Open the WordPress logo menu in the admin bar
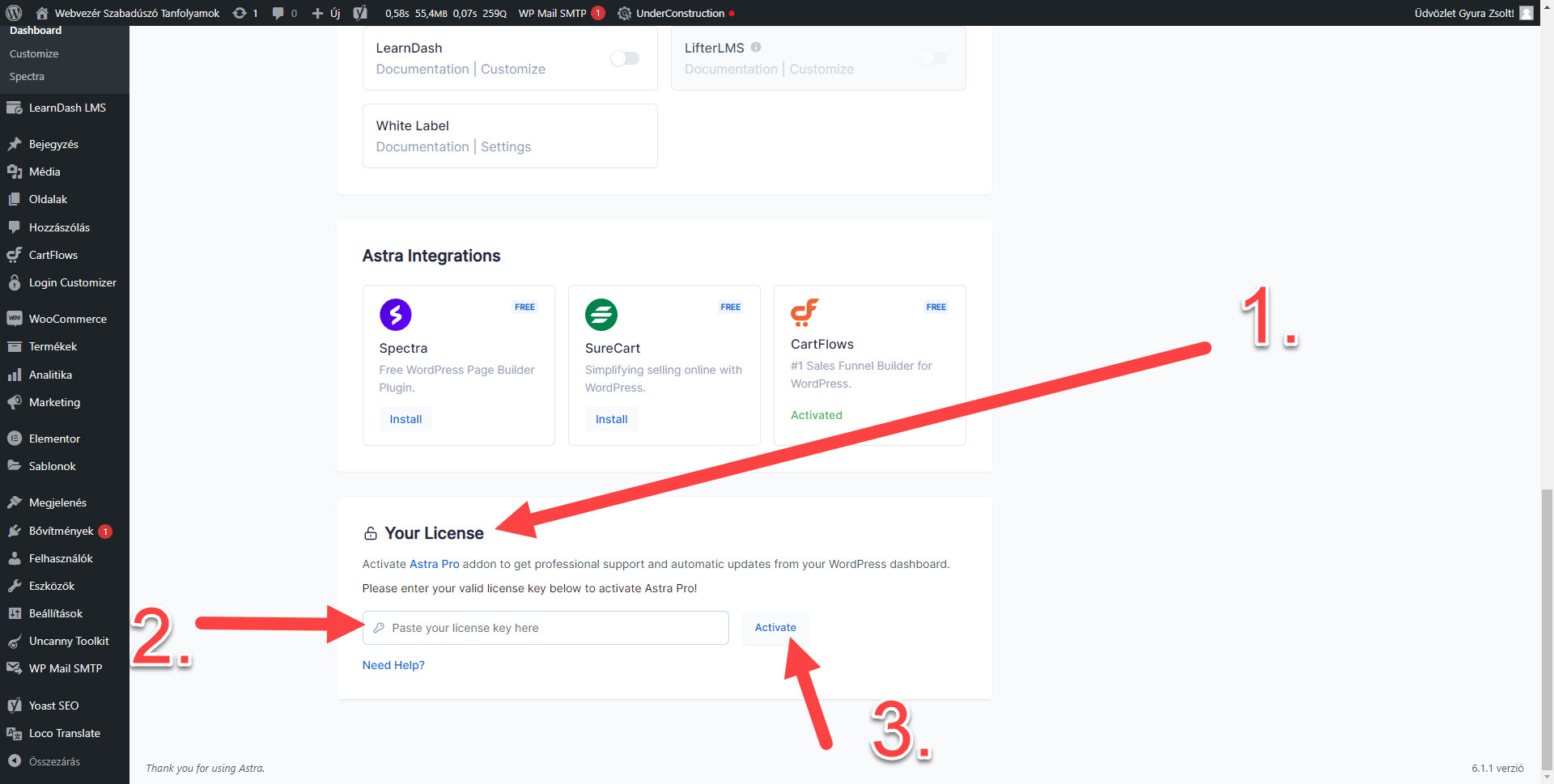This screenshot has height=784, width=1554. pos(14,13)
